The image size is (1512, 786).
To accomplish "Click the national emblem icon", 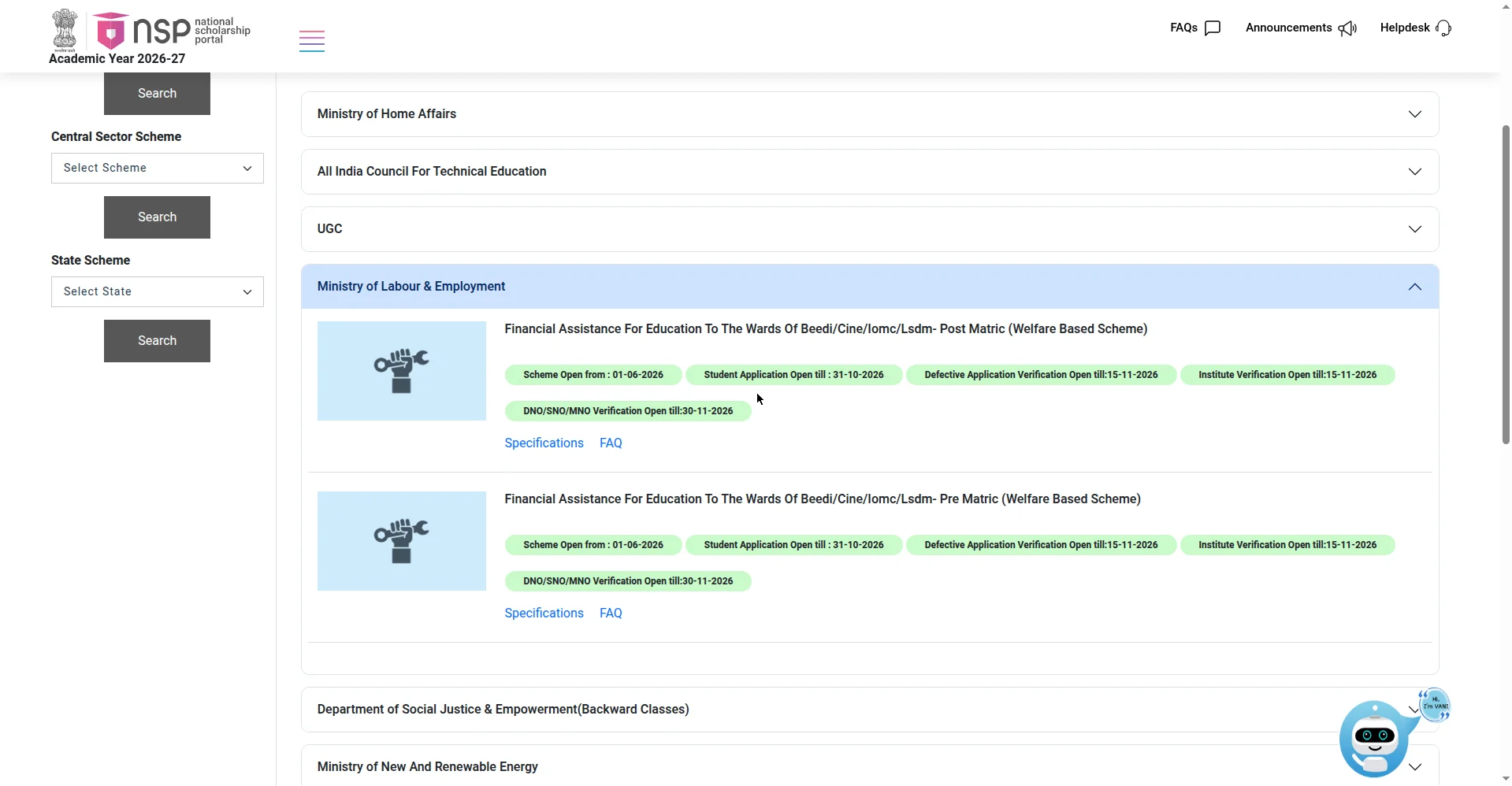I will [x=65, y=30].
